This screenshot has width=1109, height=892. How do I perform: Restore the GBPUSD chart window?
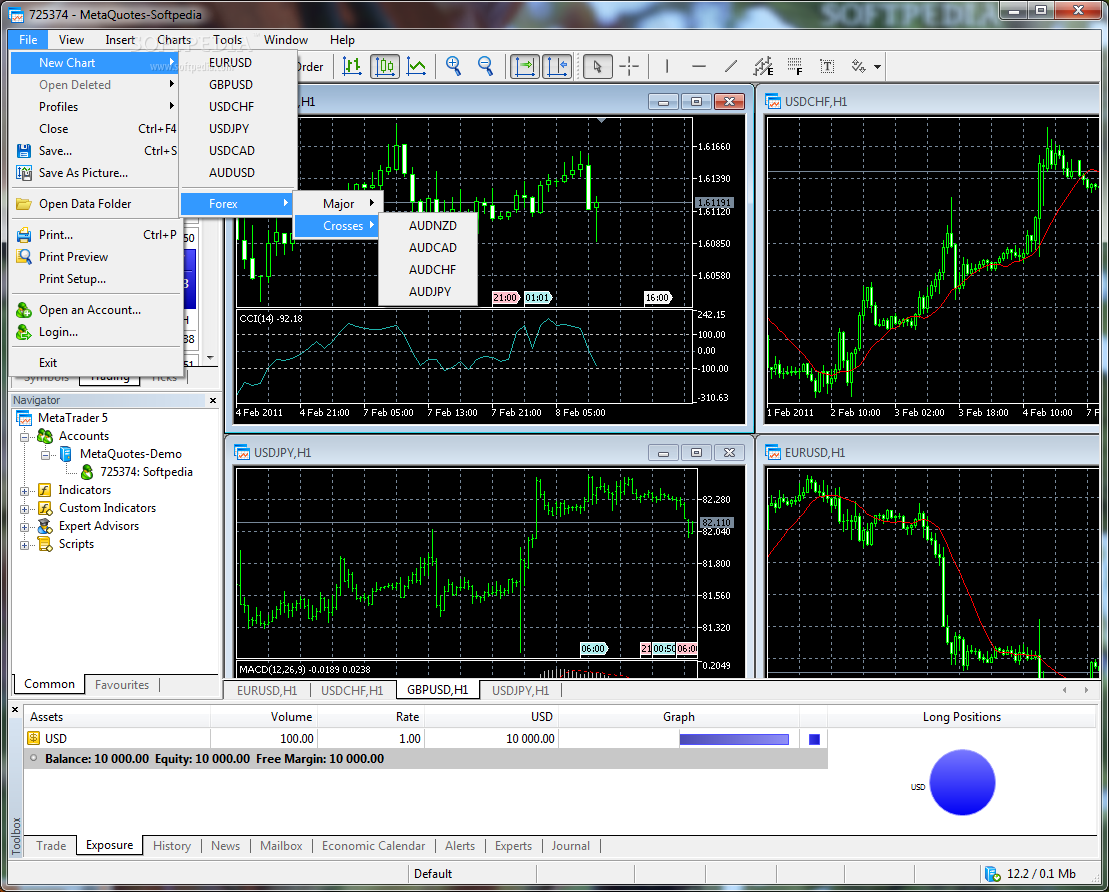[696, 102]
